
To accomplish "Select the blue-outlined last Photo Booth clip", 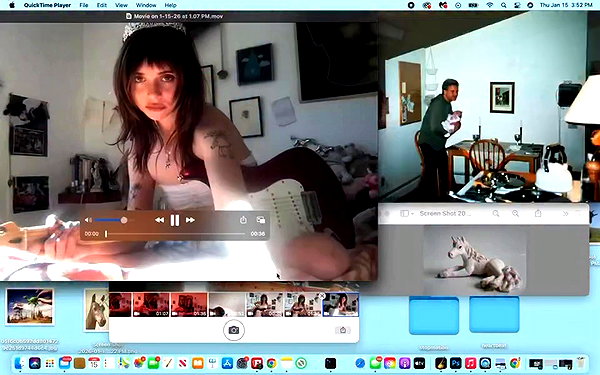I will pyautogui.click(x=341, y=305).
